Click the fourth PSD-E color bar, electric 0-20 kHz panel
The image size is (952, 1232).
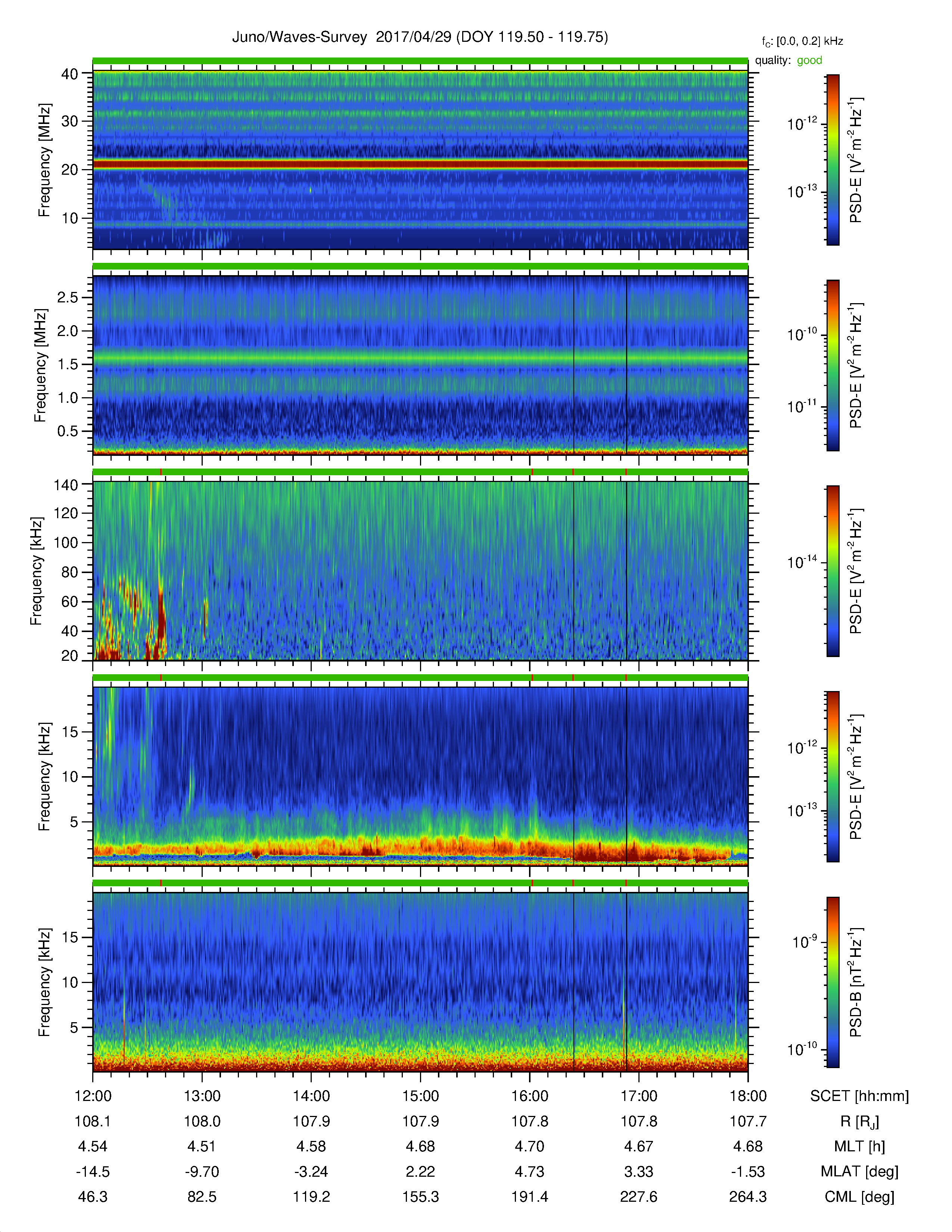coord(833,777)
